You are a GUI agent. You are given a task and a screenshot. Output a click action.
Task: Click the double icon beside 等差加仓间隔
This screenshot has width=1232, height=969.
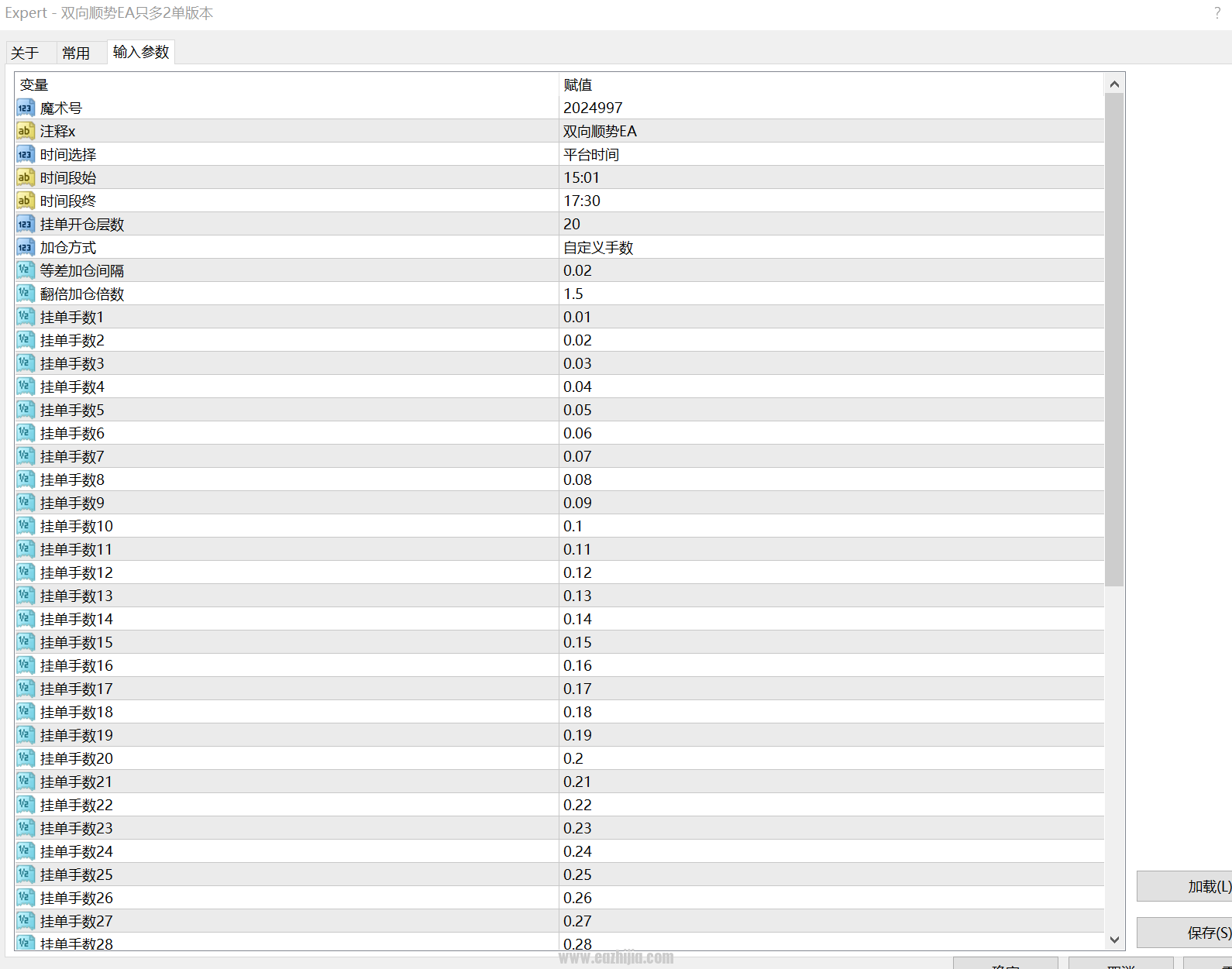coord(26,270)
